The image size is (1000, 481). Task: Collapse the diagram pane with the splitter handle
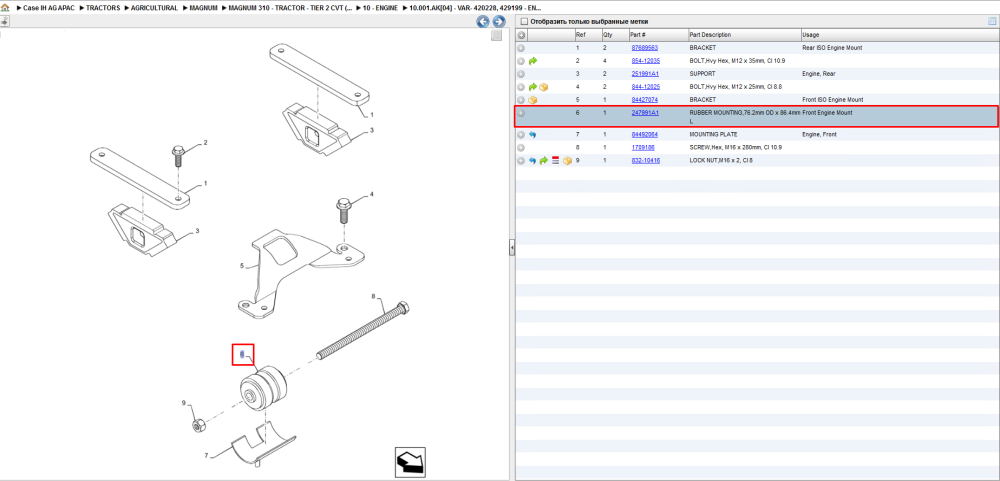[511, 248]
